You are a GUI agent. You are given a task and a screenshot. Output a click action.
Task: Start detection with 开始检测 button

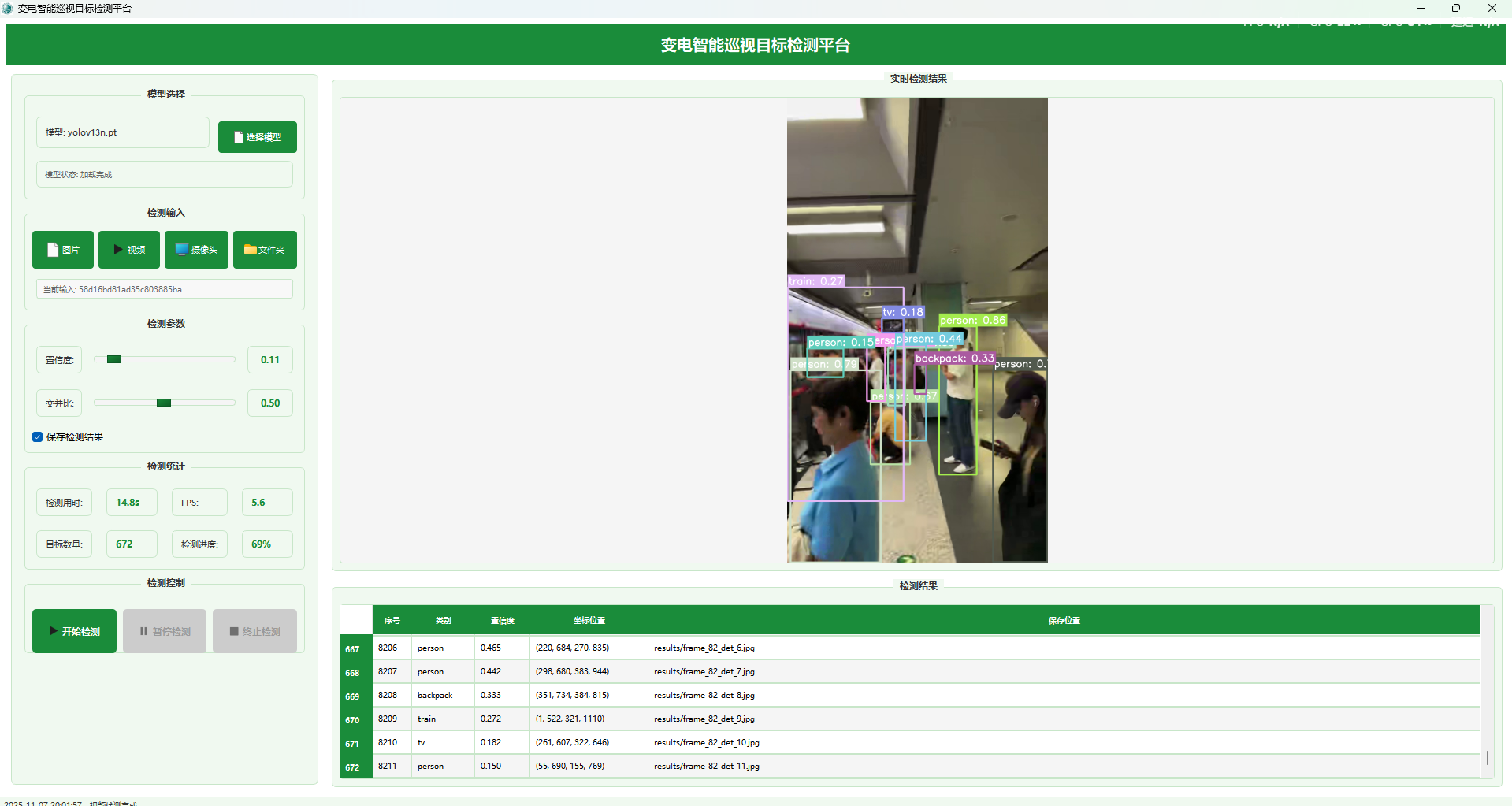tap(74, 631)
